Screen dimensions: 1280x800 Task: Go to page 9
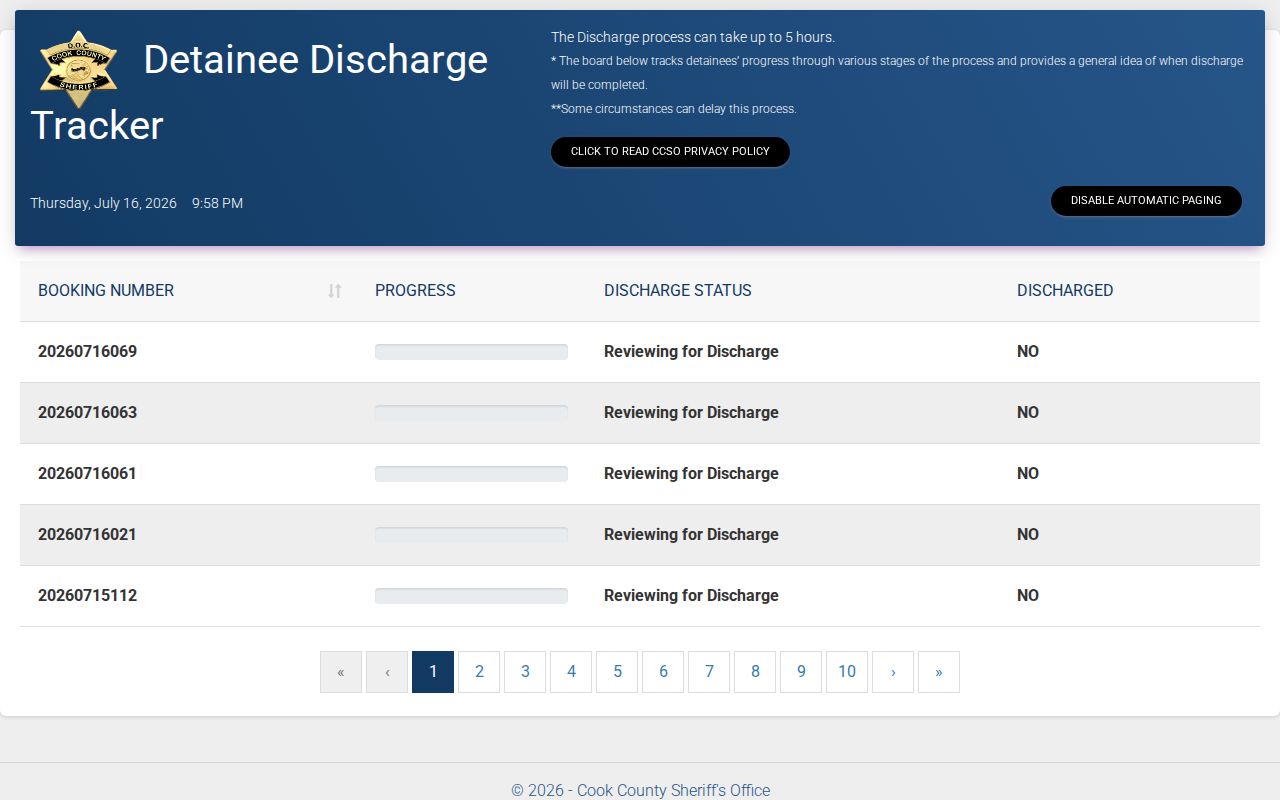[801, 672]
